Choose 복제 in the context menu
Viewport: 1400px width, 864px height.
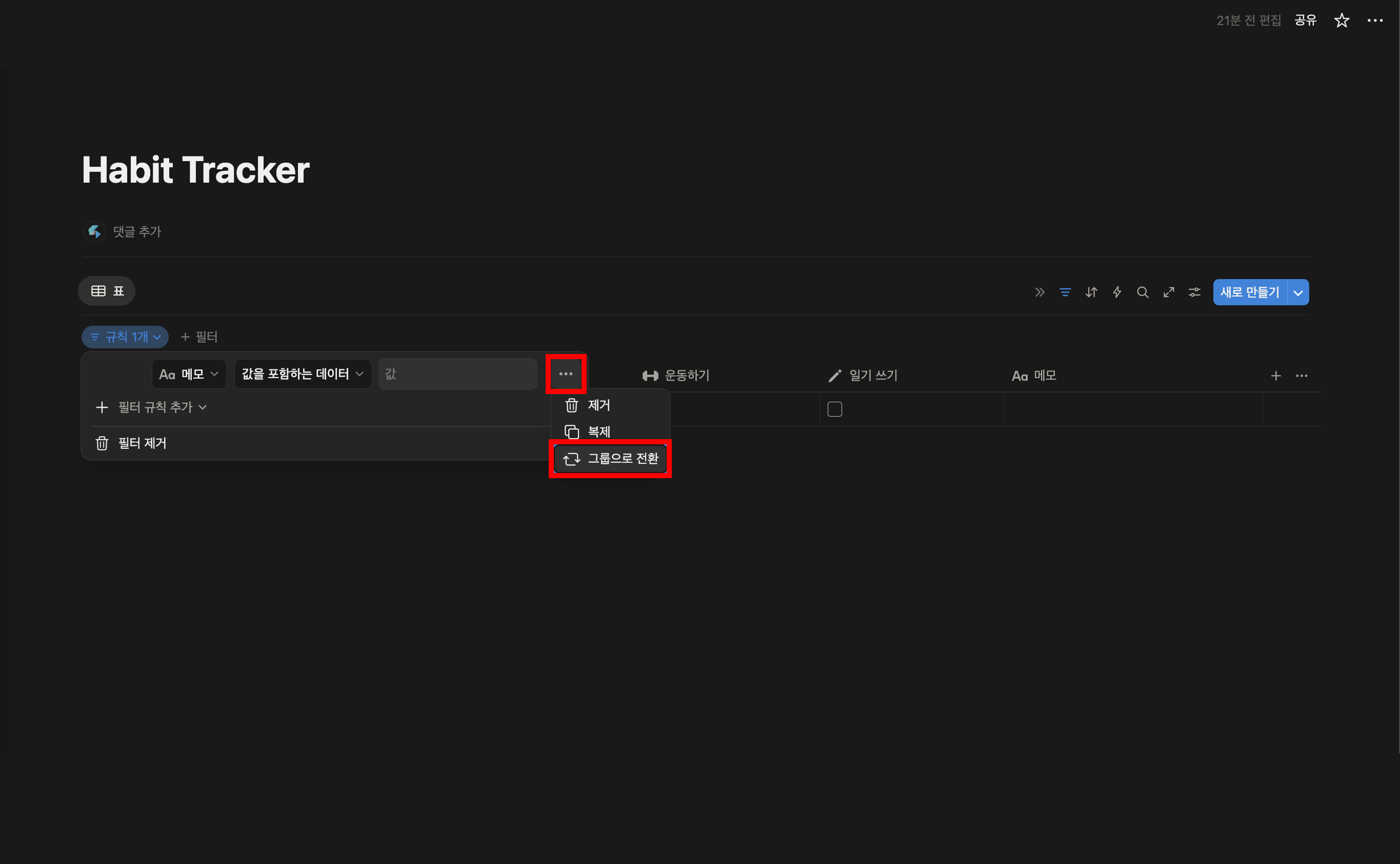(598, 432)
